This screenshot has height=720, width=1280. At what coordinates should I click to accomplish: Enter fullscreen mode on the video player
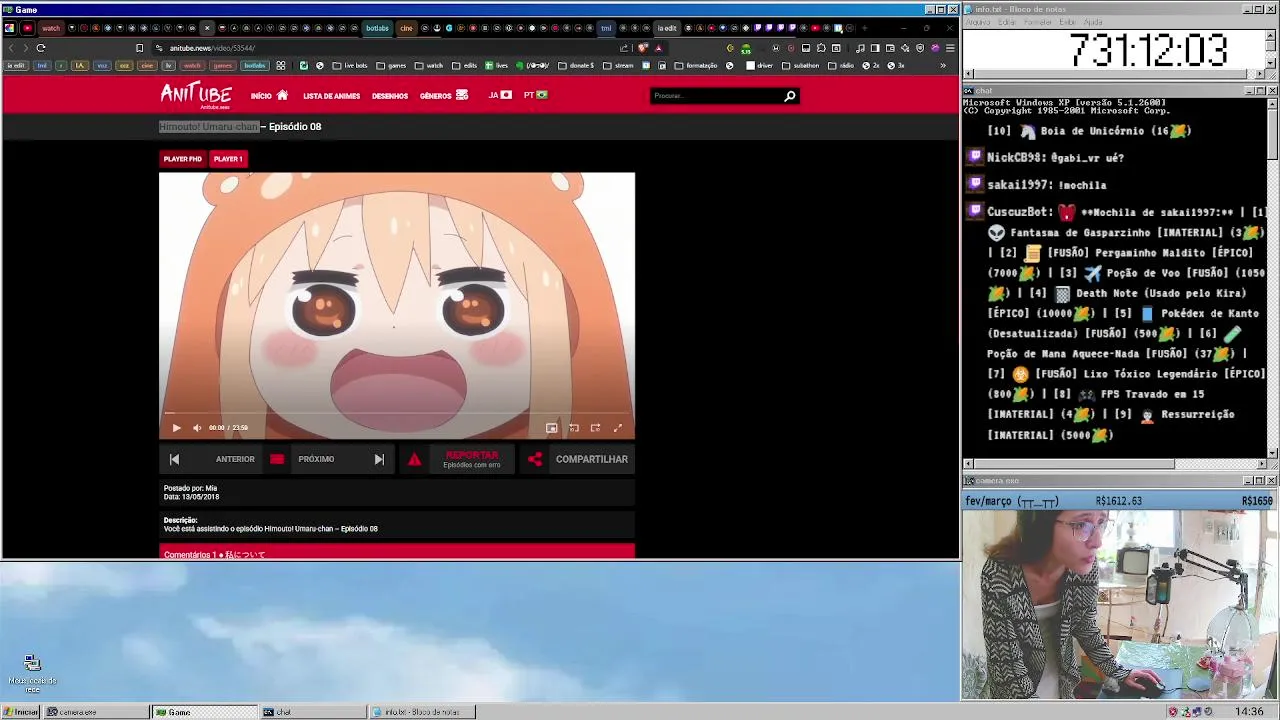617,428
